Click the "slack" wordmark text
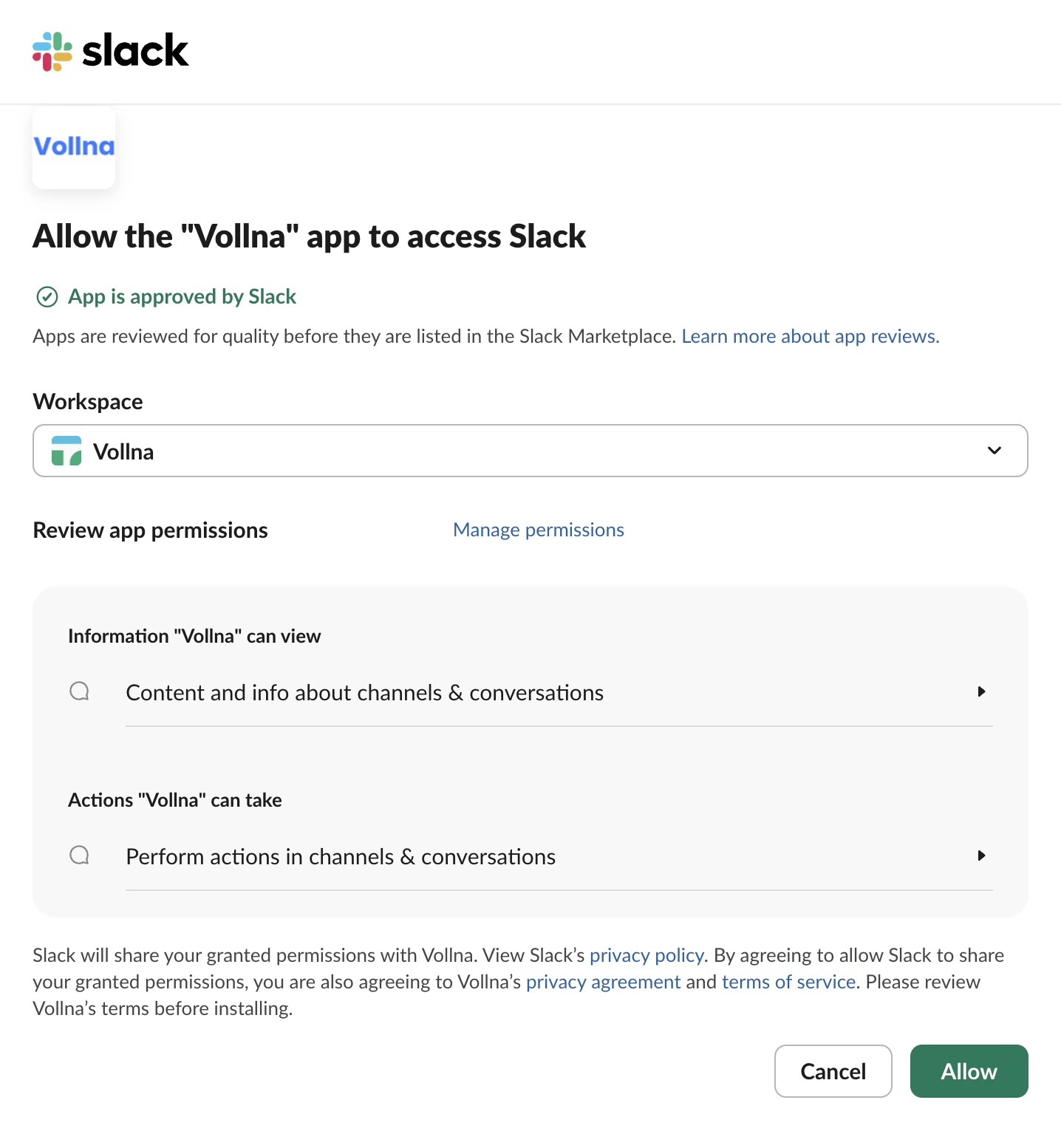1061x1148 pixels. [x=135, y=50]
